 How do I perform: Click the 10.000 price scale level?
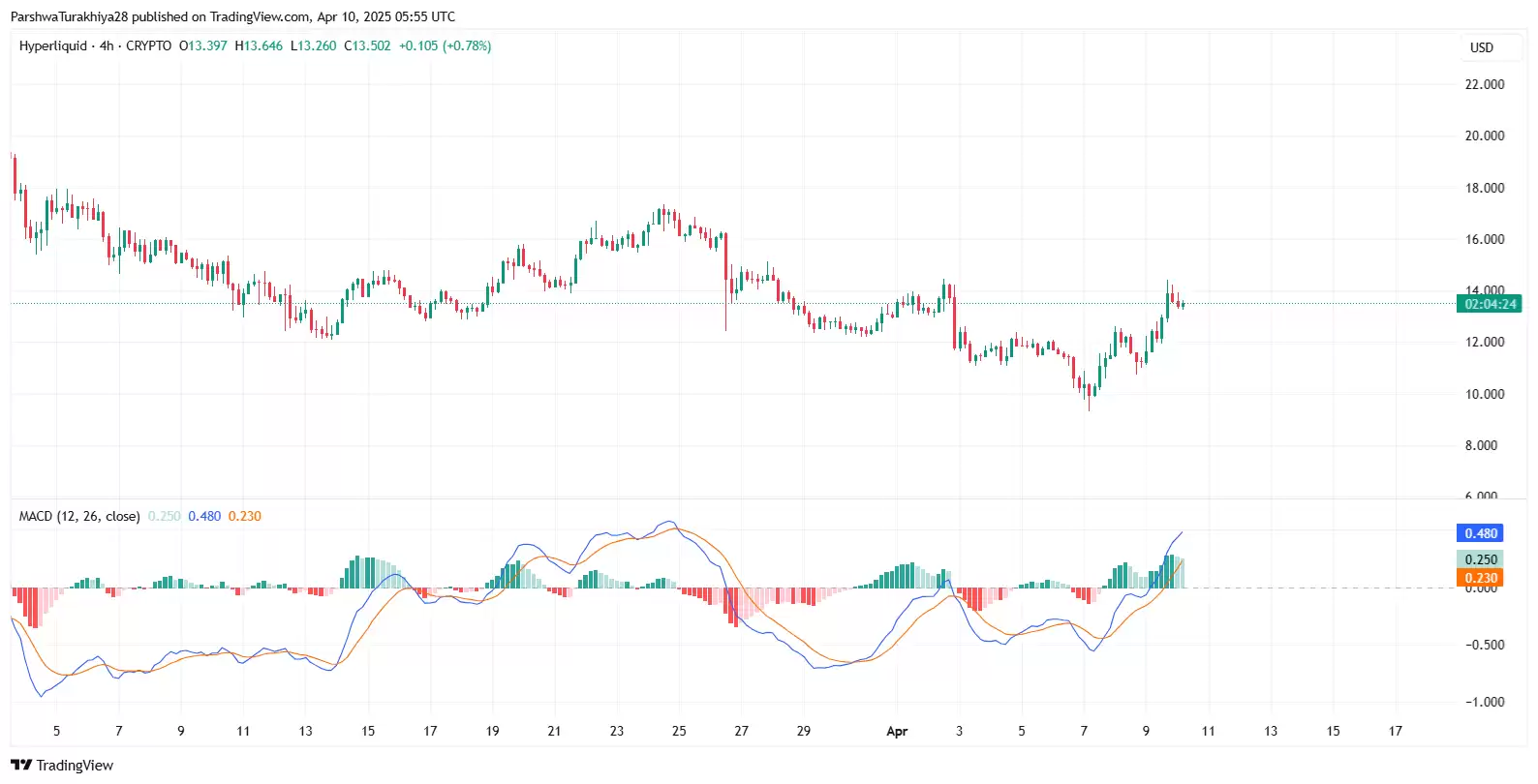pos(1484,394)
